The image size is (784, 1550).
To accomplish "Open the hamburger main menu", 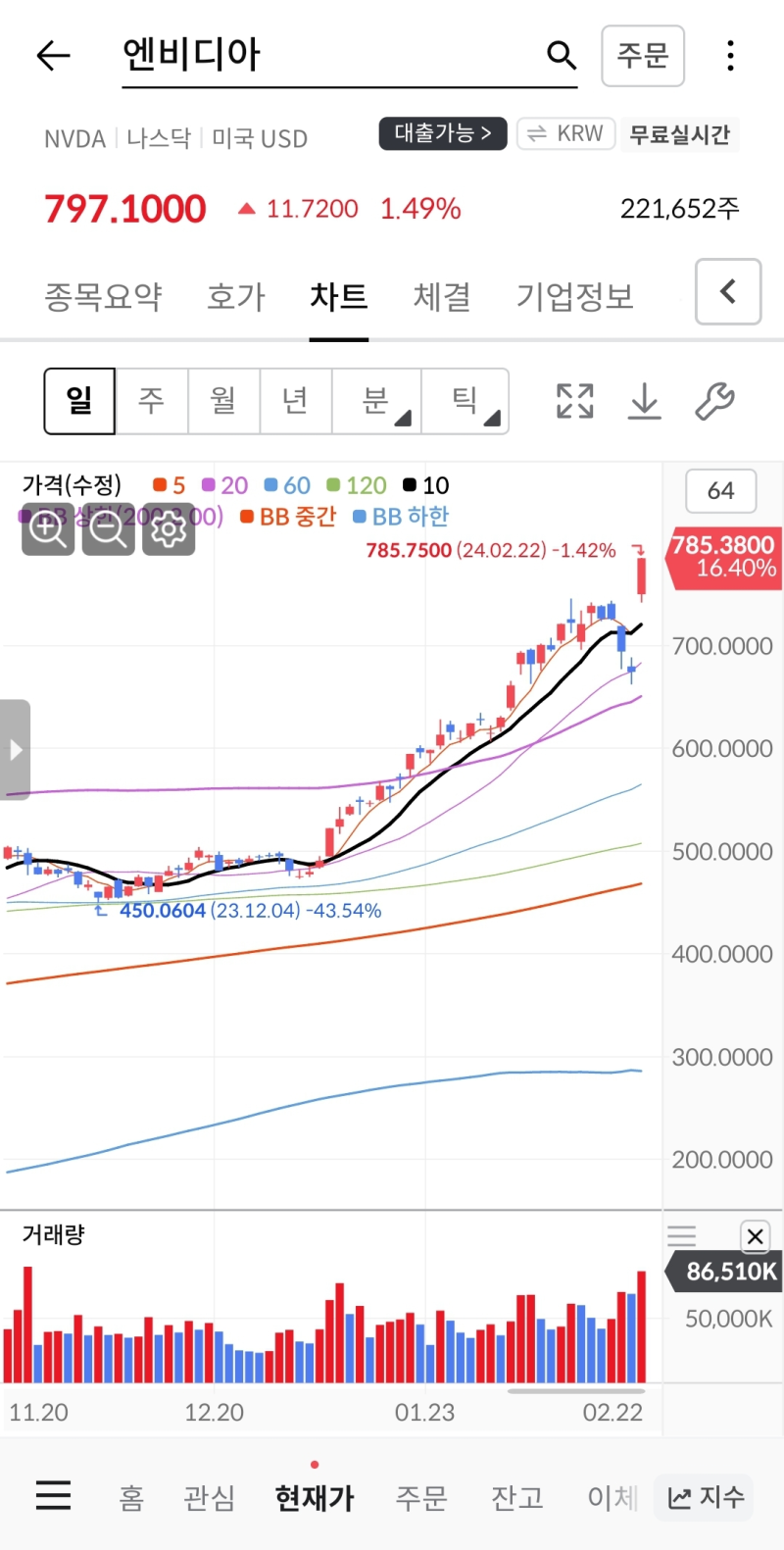I will coord(53,1496).
